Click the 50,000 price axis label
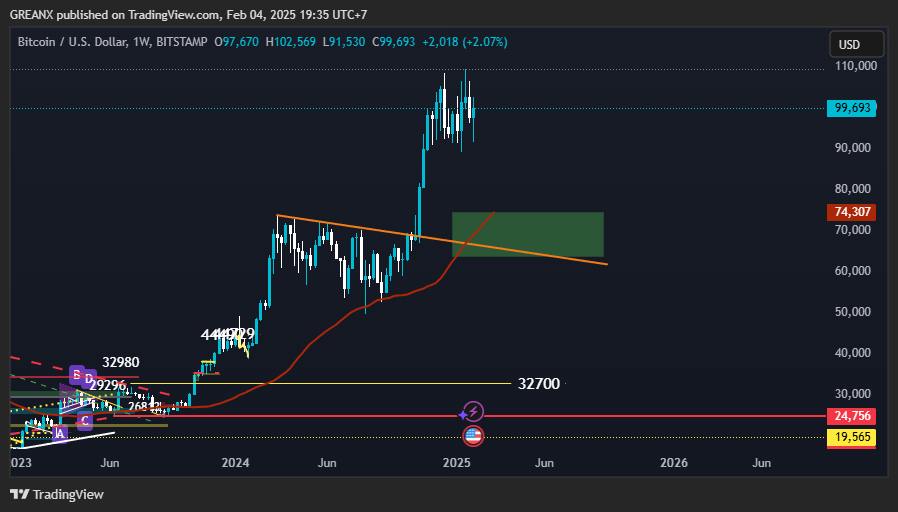Image resolution: width=898 pixels, height=512 pixels. [x=853, y=312]
